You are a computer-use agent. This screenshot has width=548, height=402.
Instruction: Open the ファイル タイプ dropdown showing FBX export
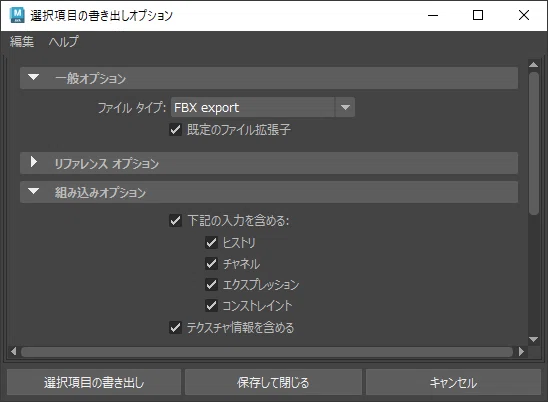coord(262,107)
